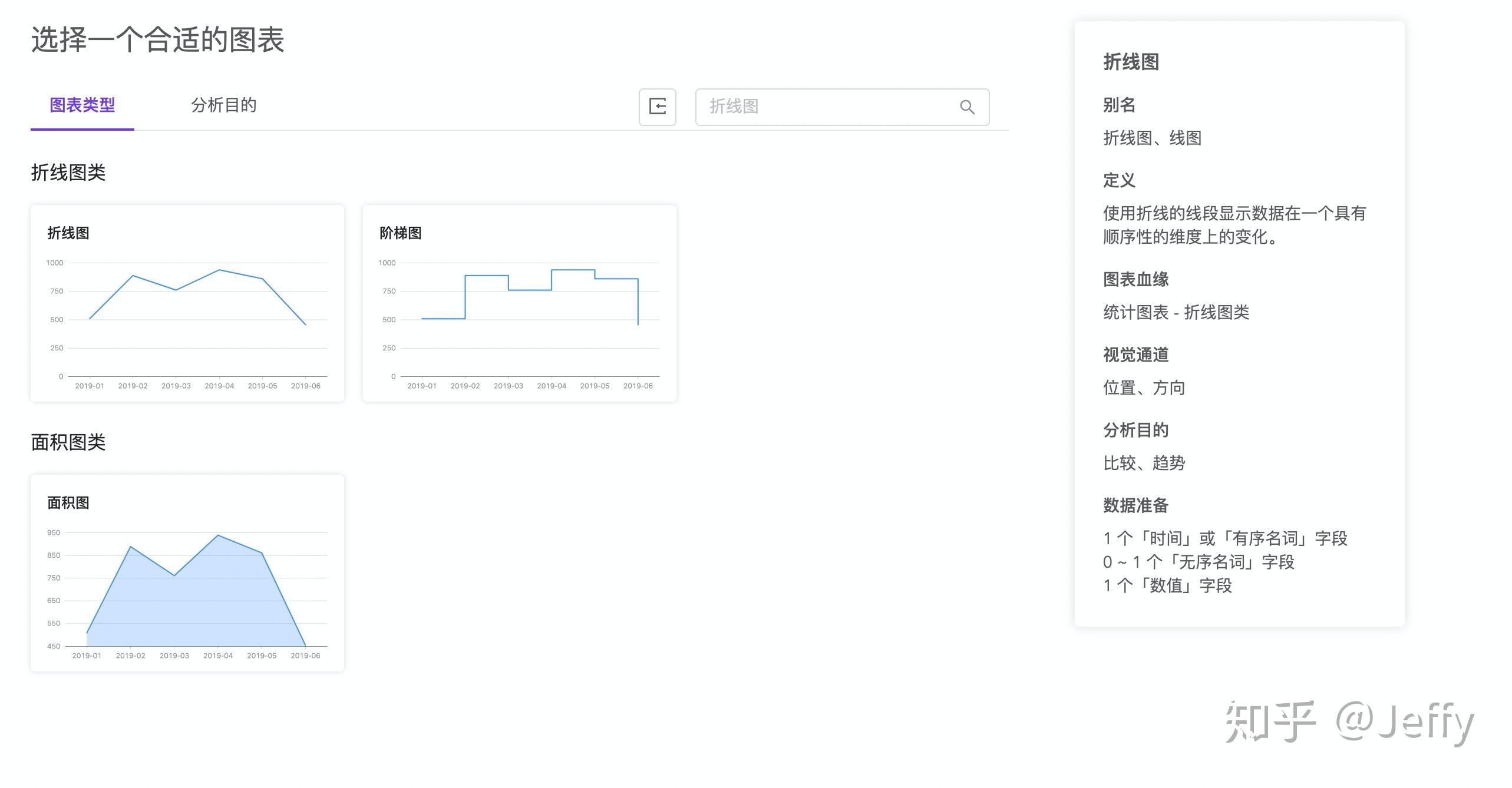Click the collapse panel icon button
Image resolution: width=1512 pixels, height=788 pixels.
pos(657,107)
